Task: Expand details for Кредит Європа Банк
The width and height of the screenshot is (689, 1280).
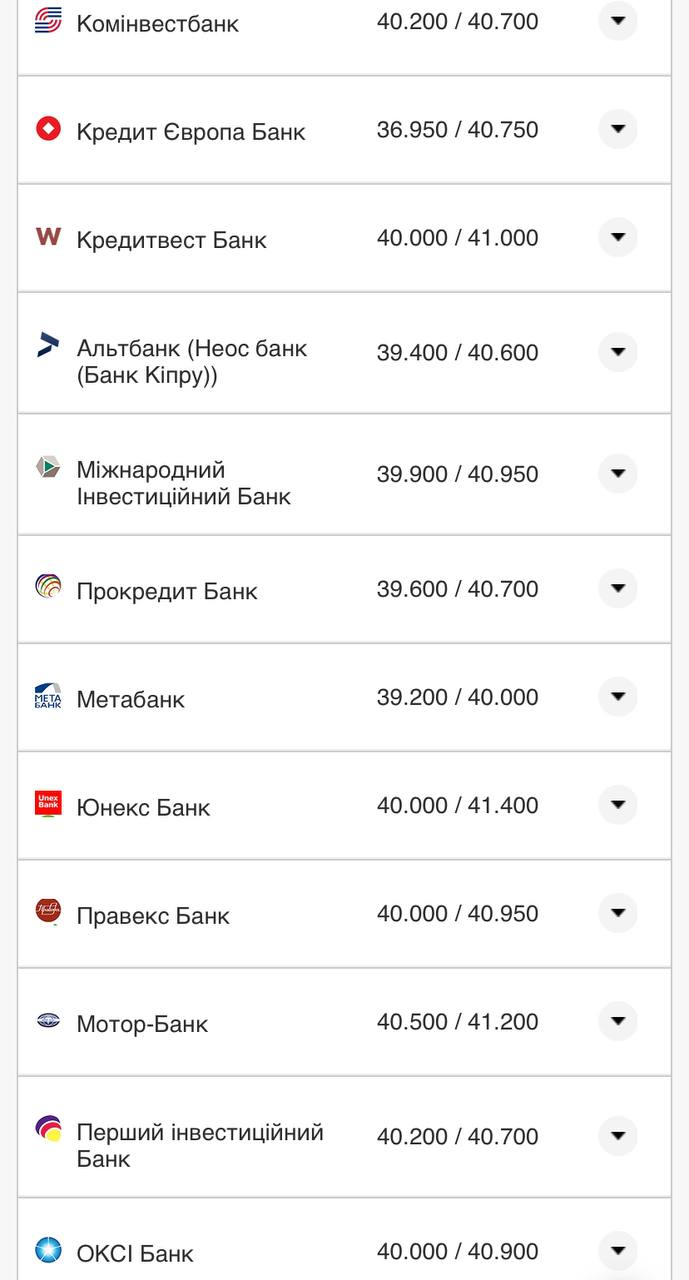Action: tap(618, 128)
